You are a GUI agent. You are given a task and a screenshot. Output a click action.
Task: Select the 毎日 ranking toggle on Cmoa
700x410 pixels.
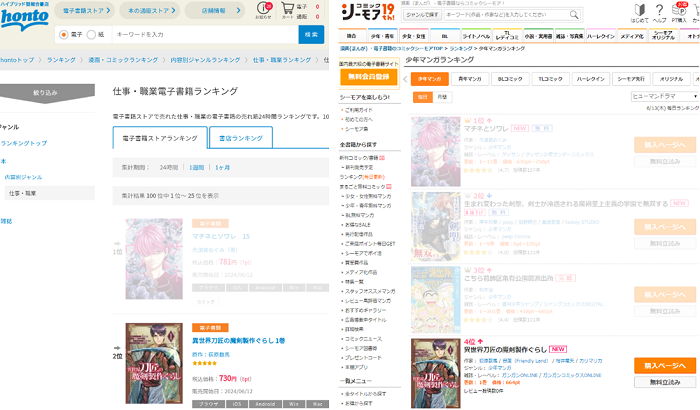click(x=422, y=97)
